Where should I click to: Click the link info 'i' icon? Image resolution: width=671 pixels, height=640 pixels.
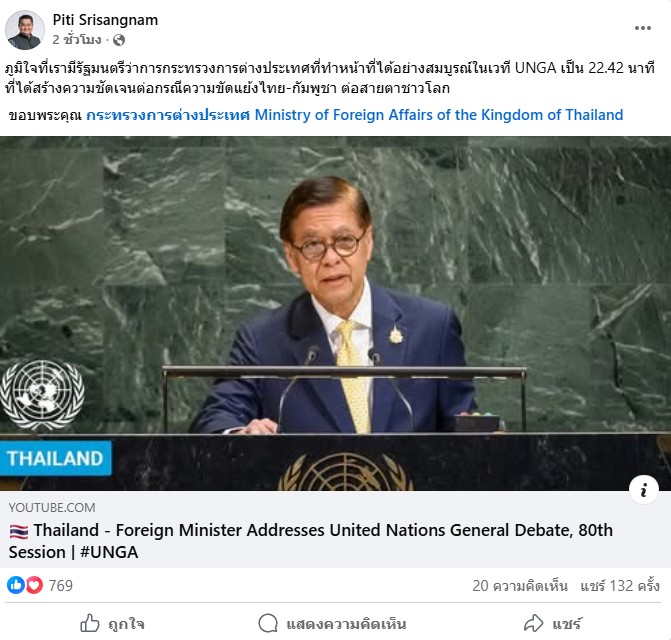[x=644, y=489]
